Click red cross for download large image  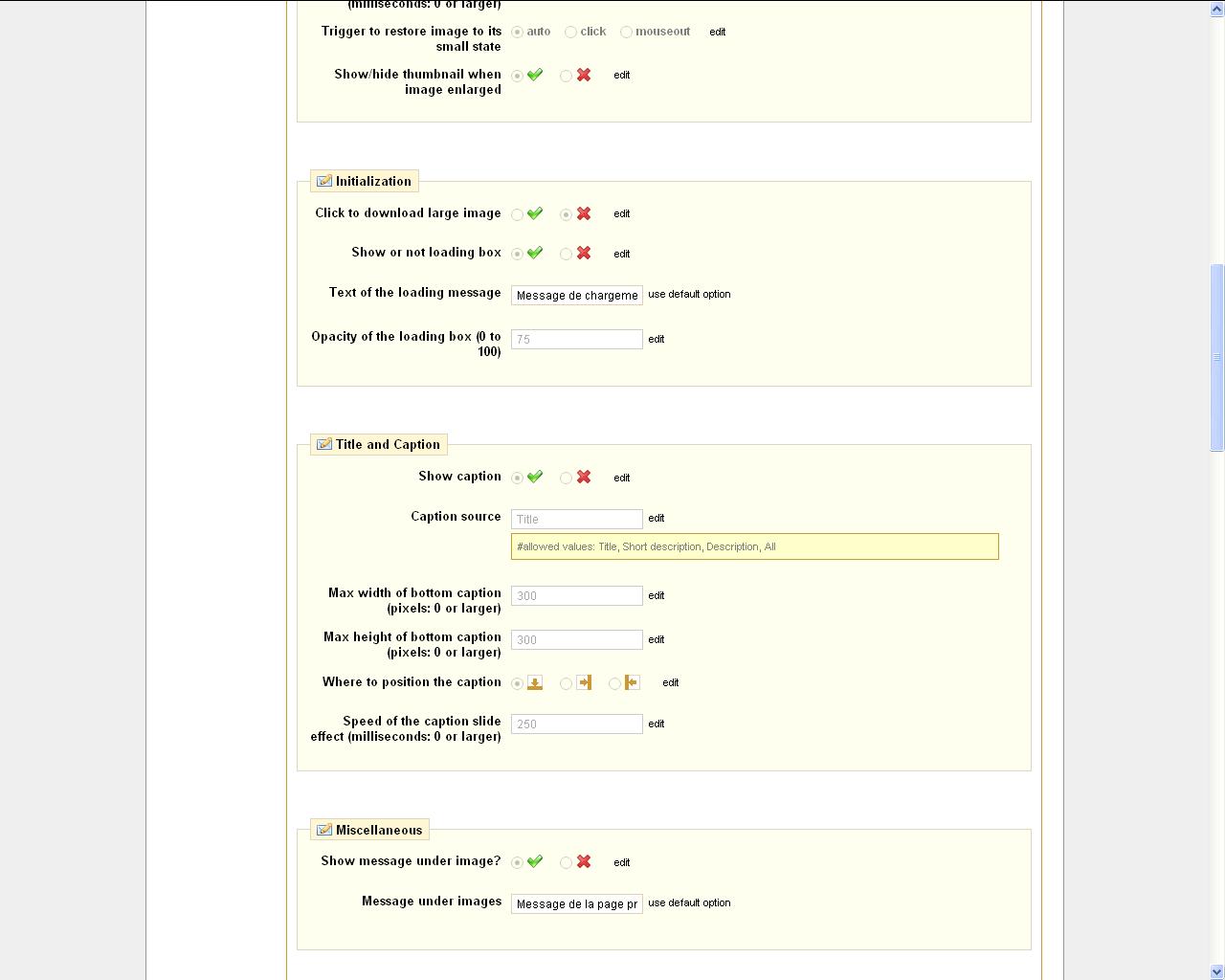[x=584, y=213]
